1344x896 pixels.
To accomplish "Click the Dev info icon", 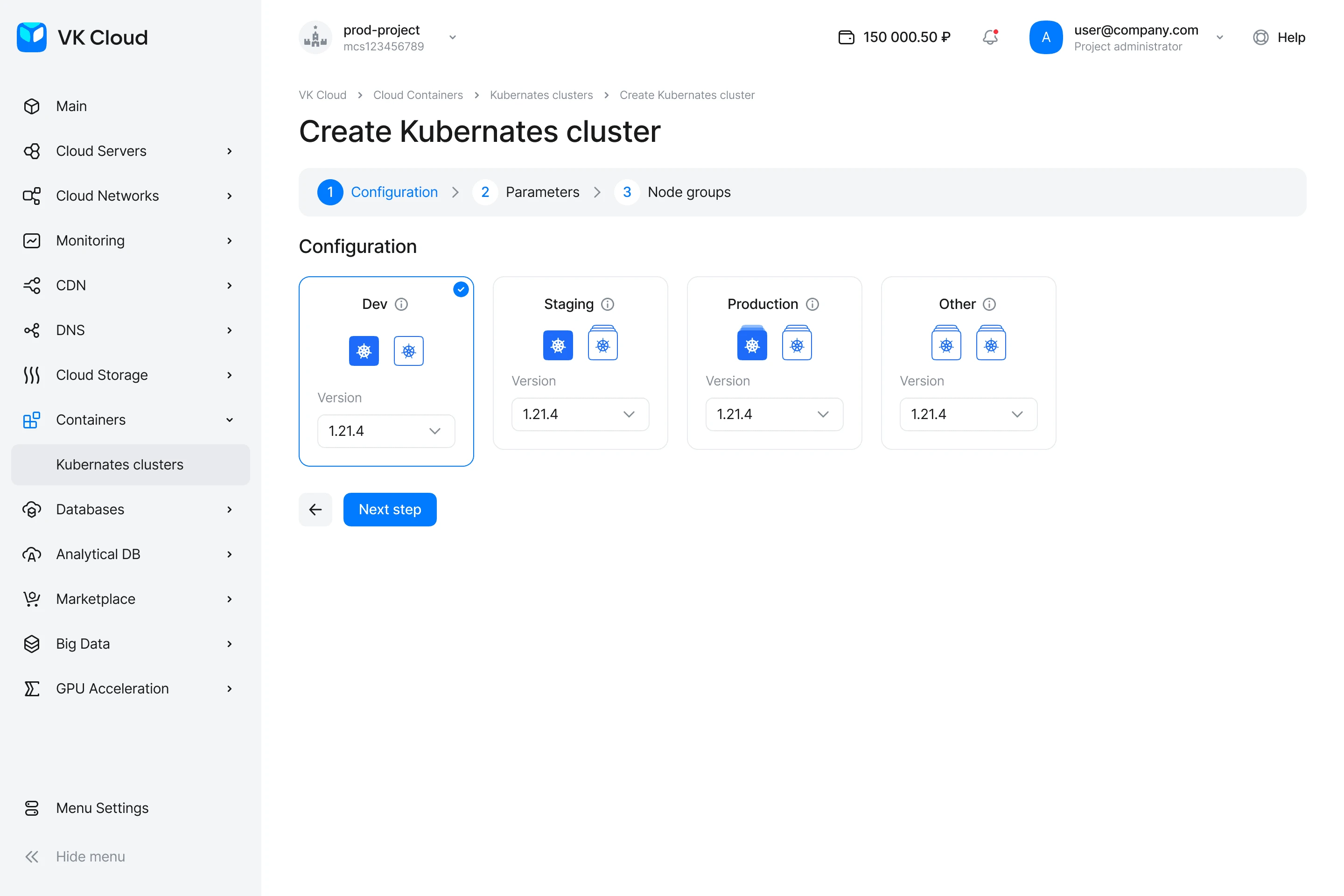I will 402,304.
